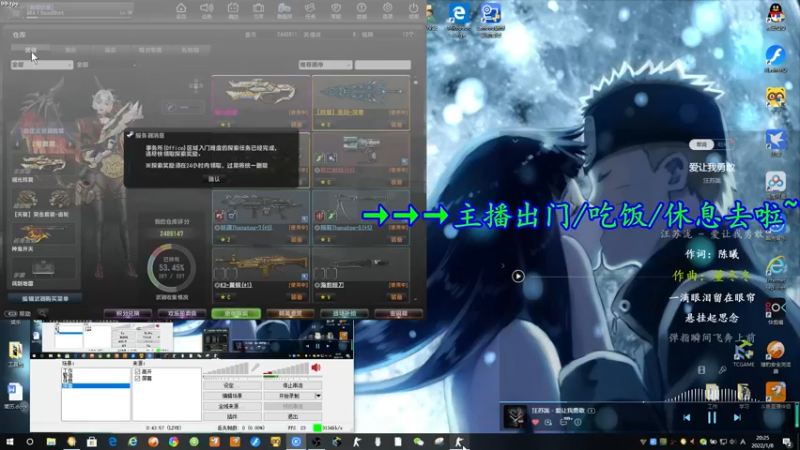Click 插件 in streaming window
The width and height of the screenshot is (800, 450).
(232, 416)
